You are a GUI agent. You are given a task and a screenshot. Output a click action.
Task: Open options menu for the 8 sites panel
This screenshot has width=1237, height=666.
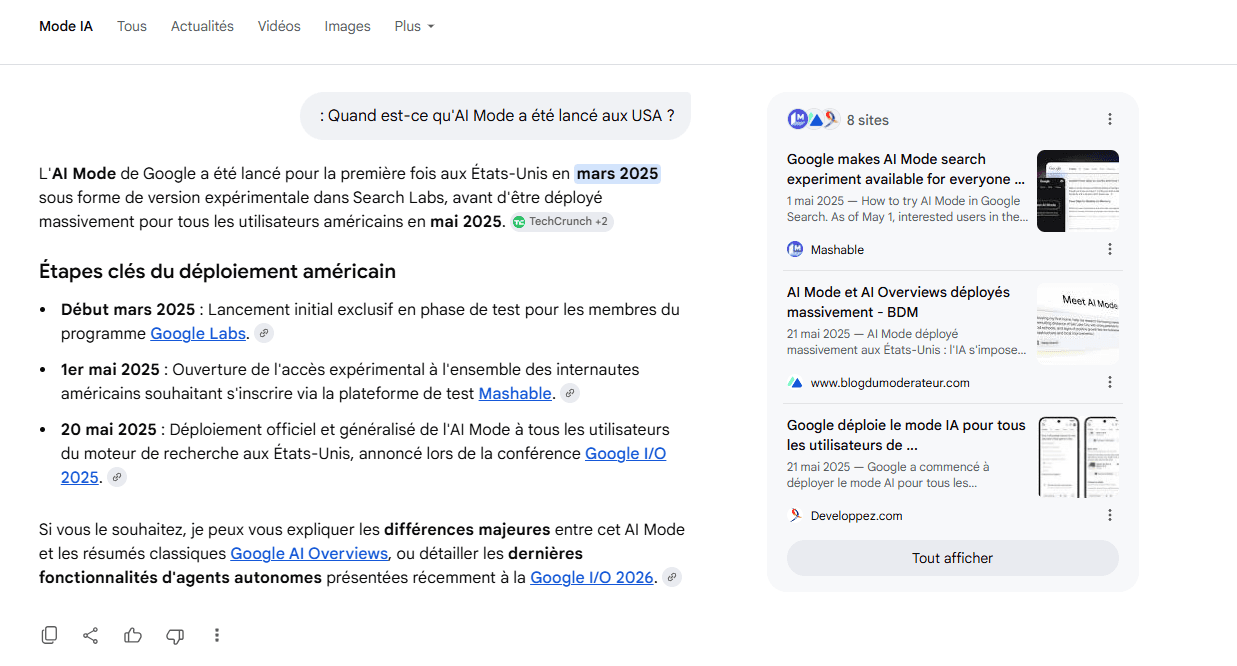(x=1110, y=120)
